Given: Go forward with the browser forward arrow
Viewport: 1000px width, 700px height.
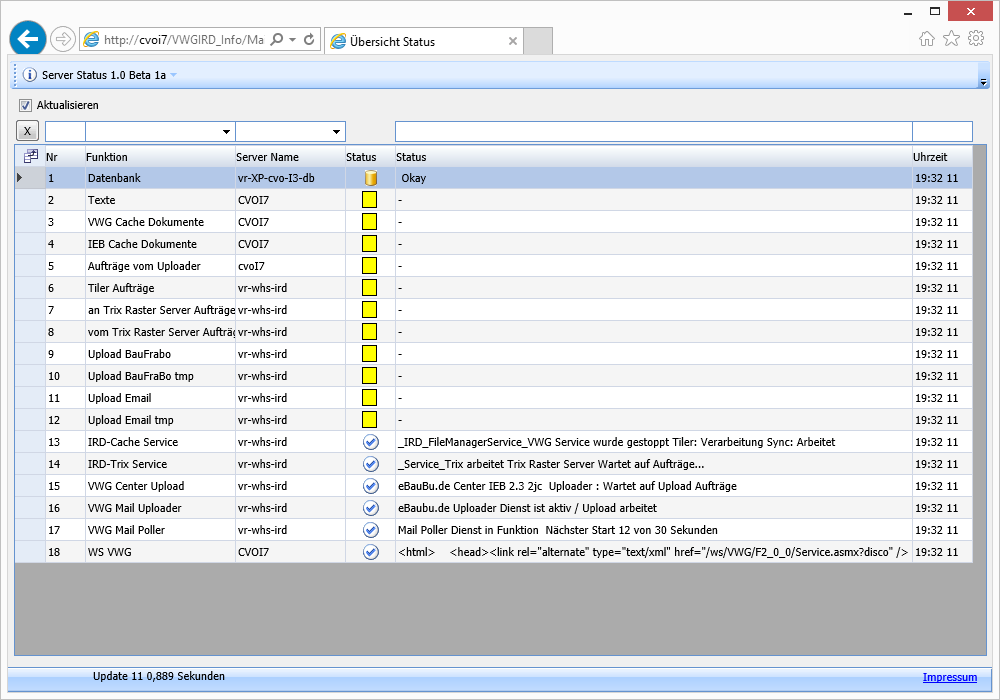Looking at the screenshot, I should (62, 40).
